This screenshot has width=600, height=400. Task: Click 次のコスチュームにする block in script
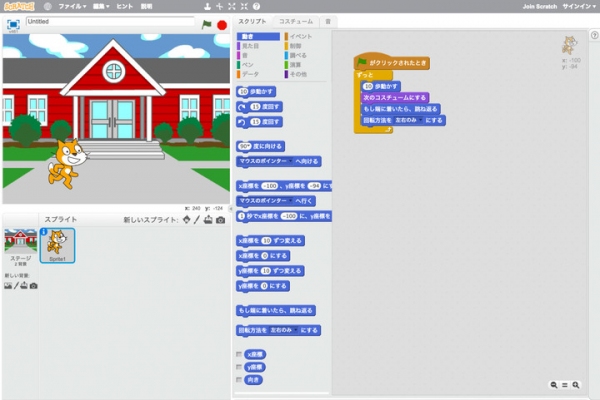[x=395, y=98]
